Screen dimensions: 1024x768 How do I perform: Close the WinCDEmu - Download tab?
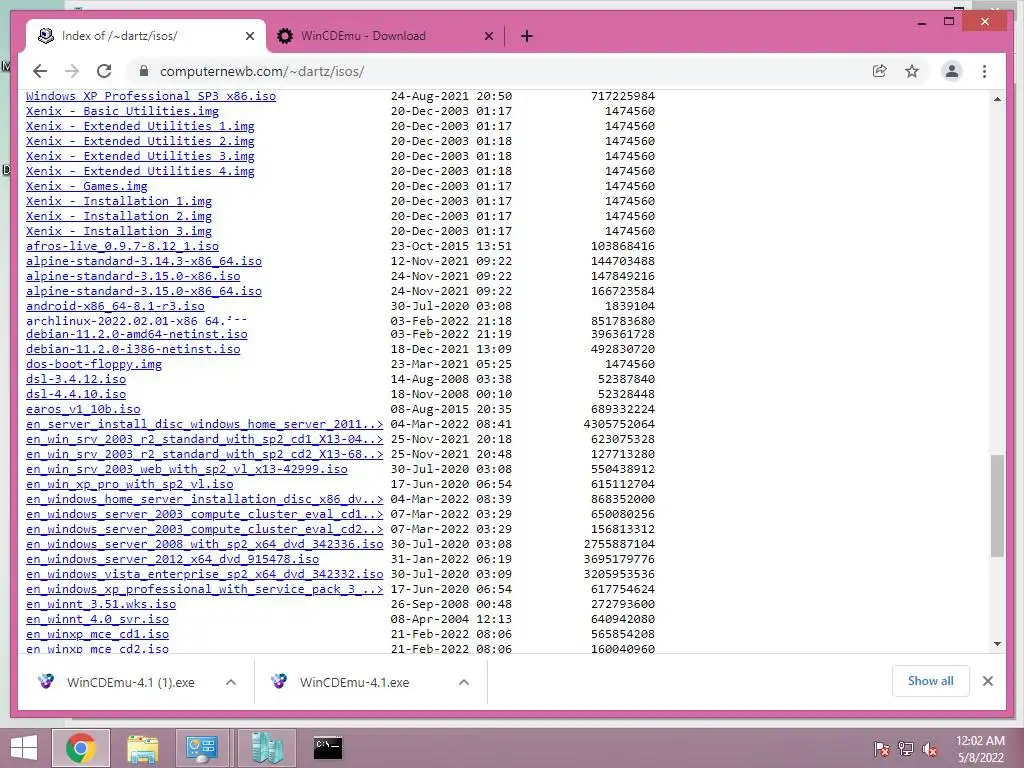(x=488, y=36)
